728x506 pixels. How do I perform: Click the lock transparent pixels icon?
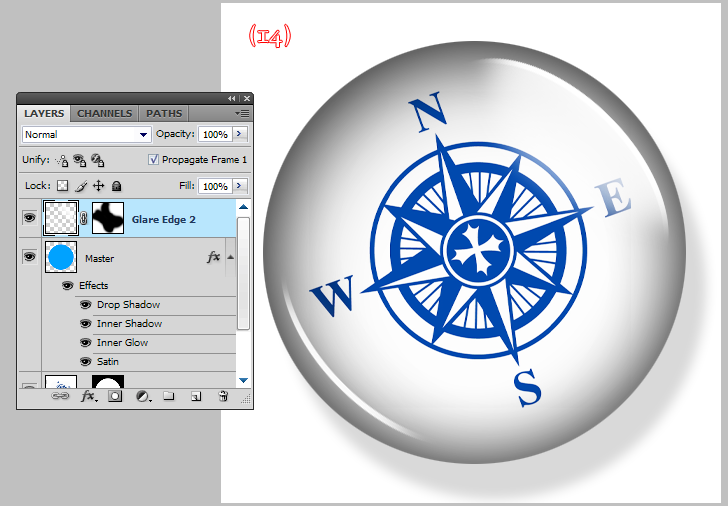(x=62, y=186)
